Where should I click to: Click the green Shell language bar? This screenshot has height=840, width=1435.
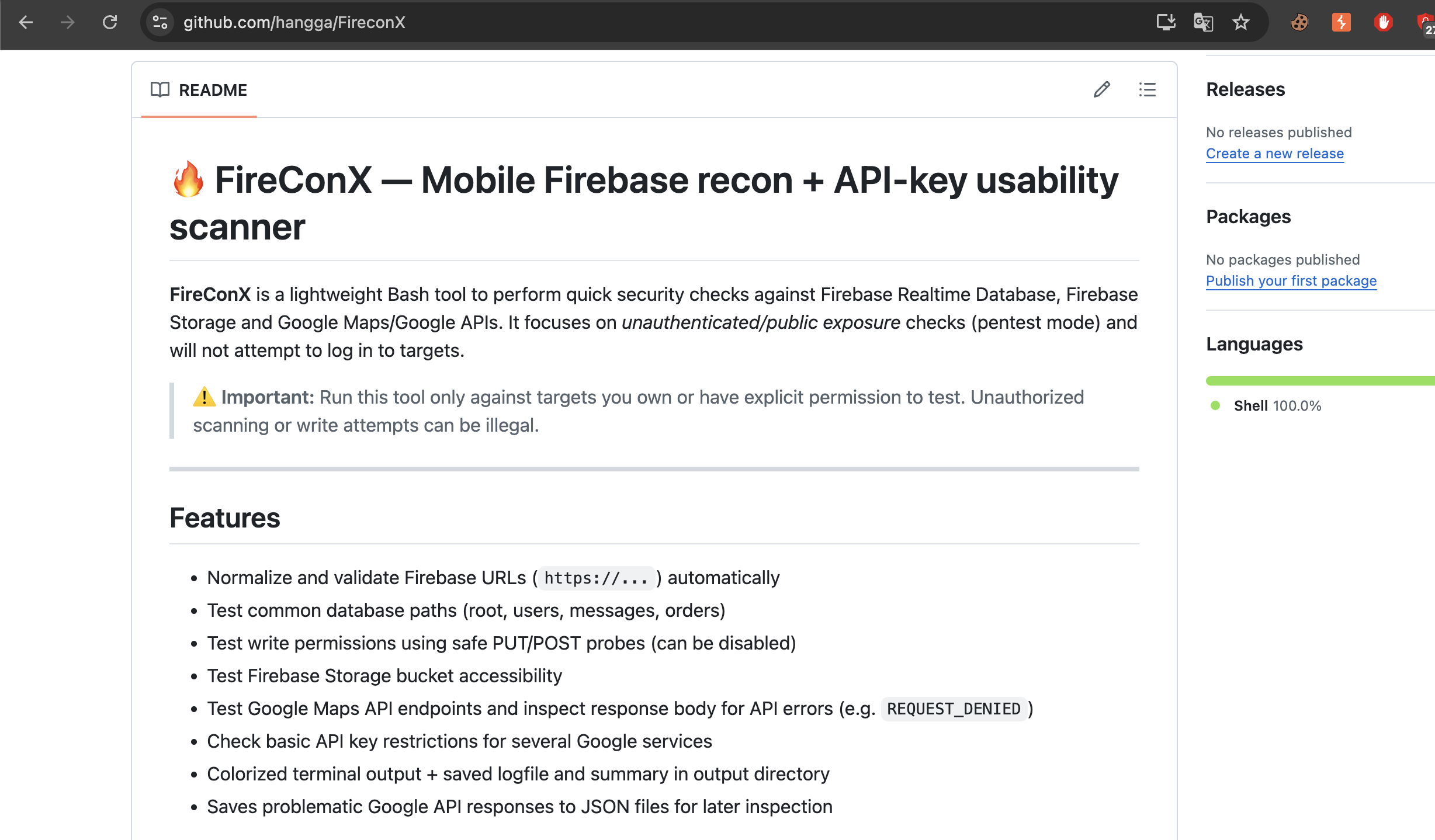[x=1319, y=381]
